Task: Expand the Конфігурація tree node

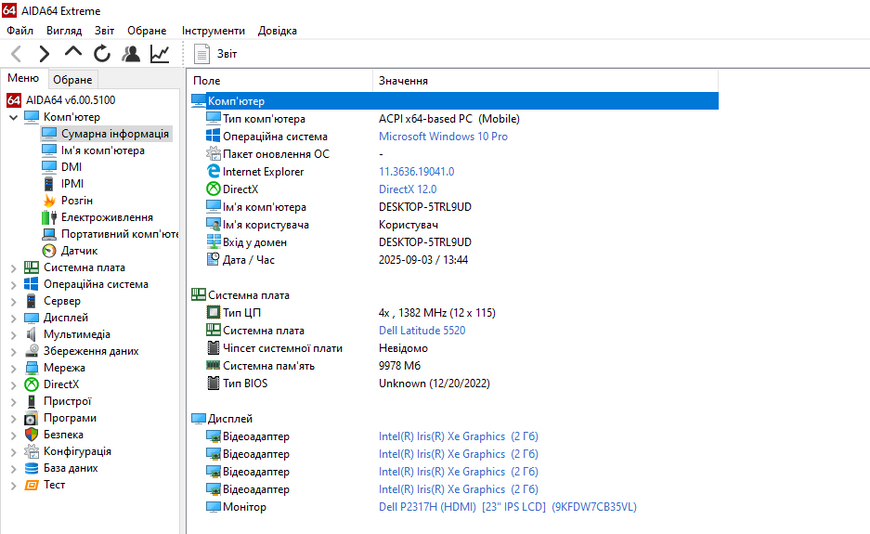Action: pyautogui.click(x=13, y=452)
